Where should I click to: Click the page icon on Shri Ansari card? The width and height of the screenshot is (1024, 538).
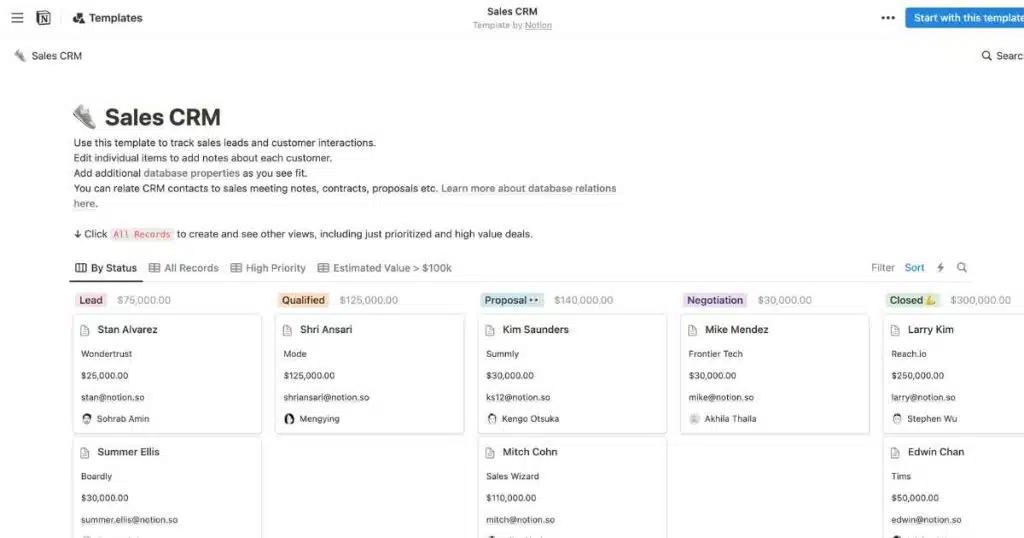pyautogui.click(x=287, y=330)
